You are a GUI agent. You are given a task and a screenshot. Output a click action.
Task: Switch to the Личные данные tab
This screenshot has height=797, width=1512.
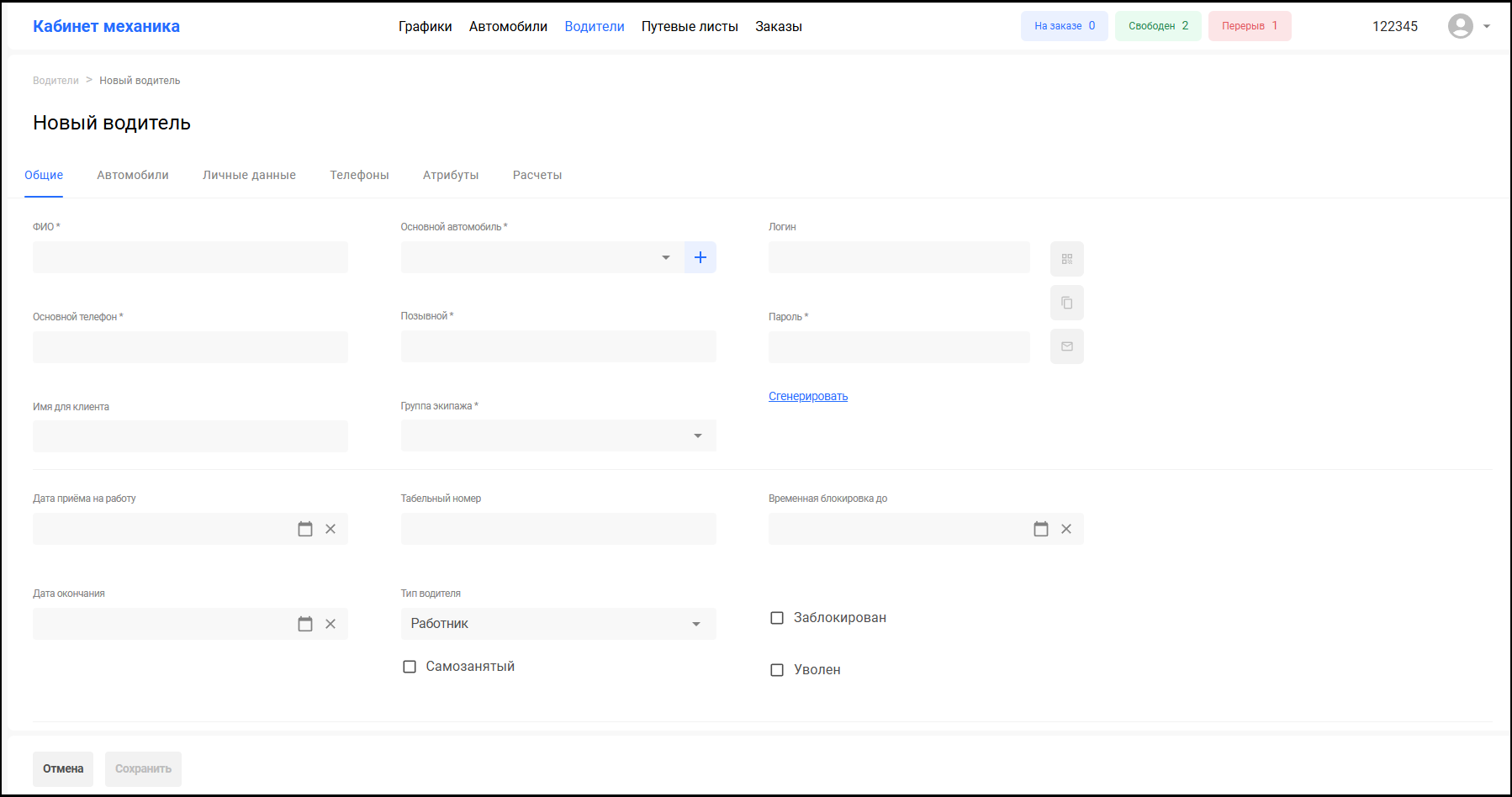click(249, 175)
